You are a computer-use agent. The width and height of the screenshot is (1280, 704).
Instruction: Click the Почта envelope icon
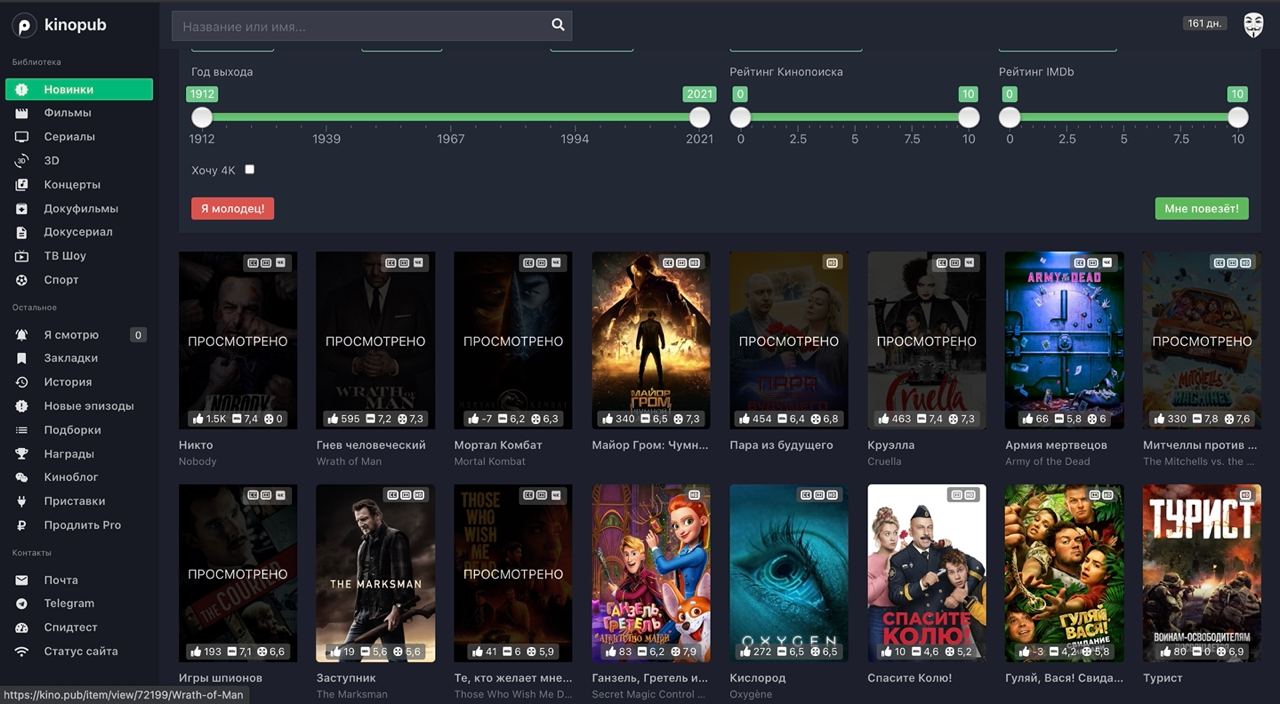pos(21,580)
